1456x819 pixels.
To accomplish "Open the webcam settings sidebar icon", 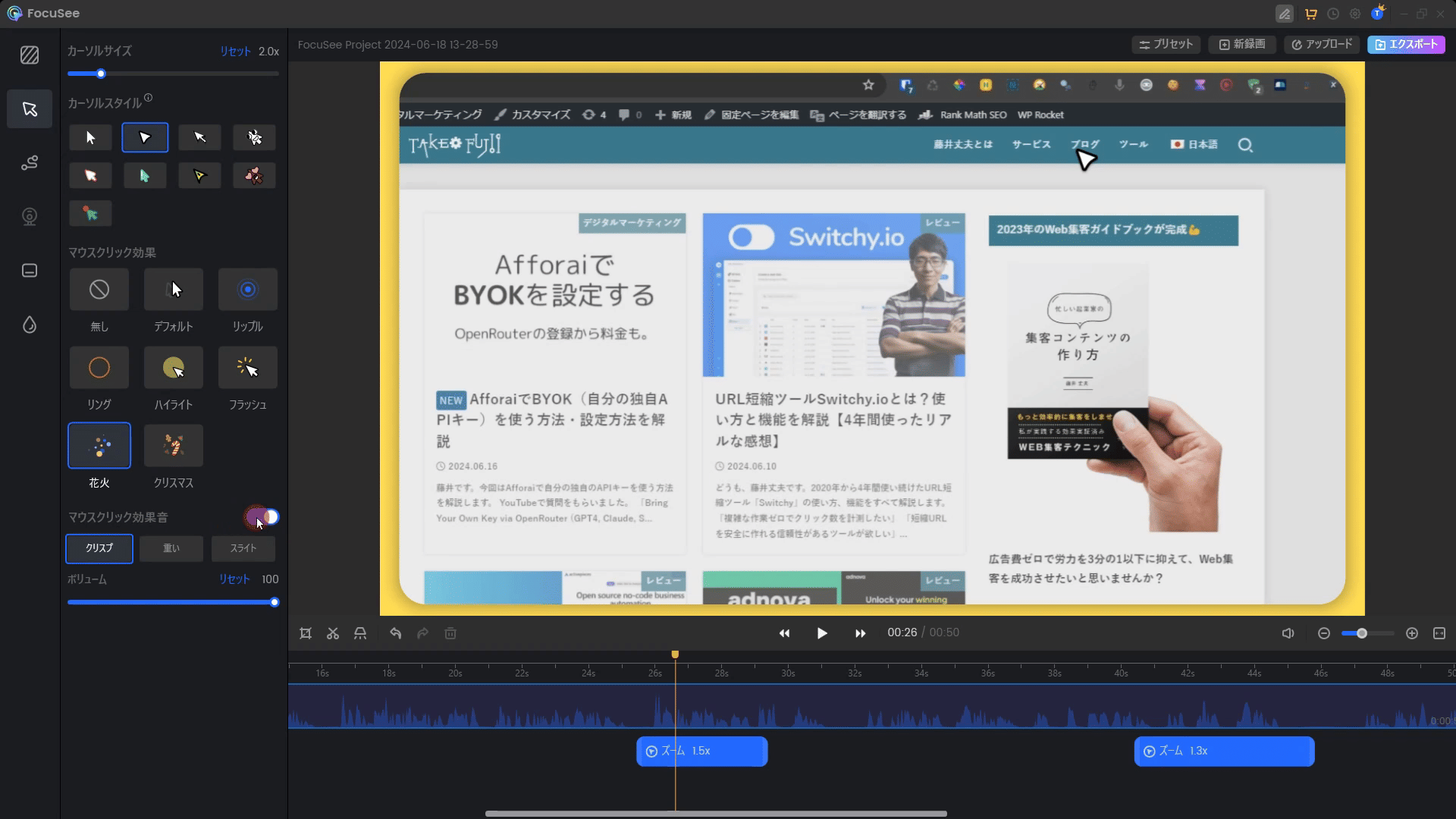I will coord(30,217).
